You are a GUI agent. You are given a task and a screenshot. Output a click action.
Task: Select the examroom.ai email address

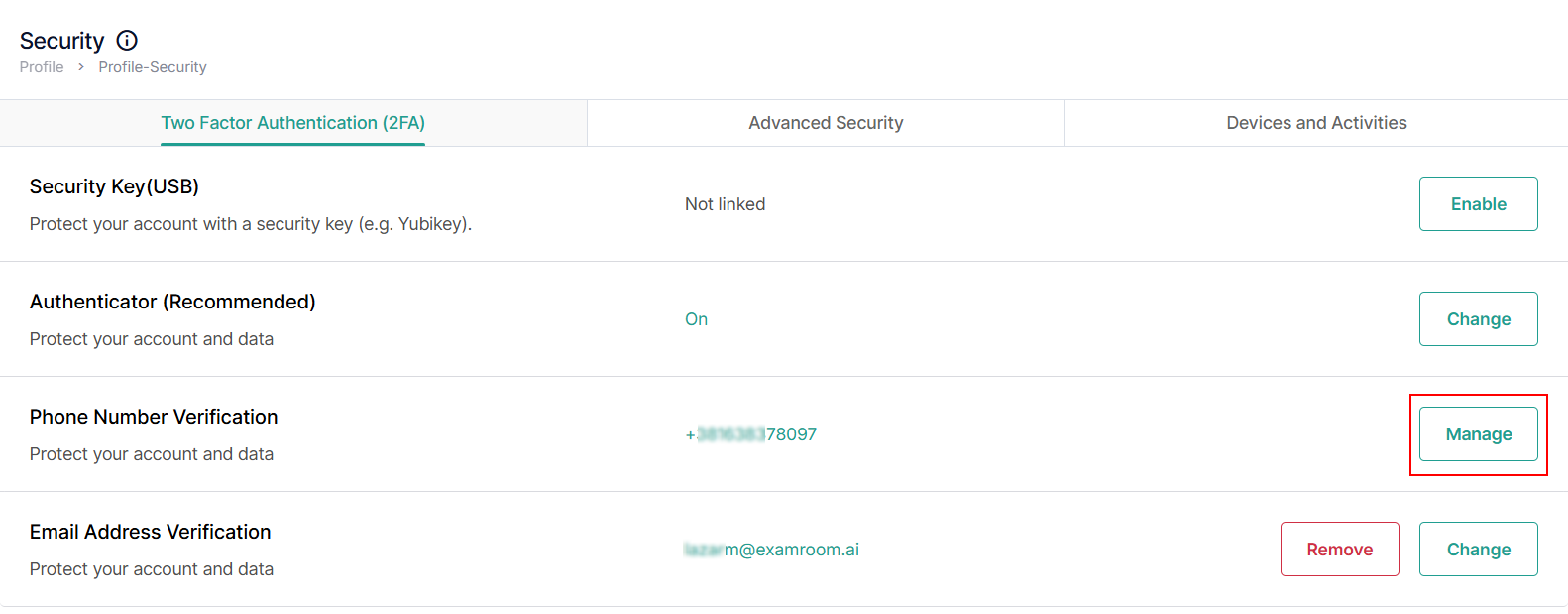pos(771,550)
